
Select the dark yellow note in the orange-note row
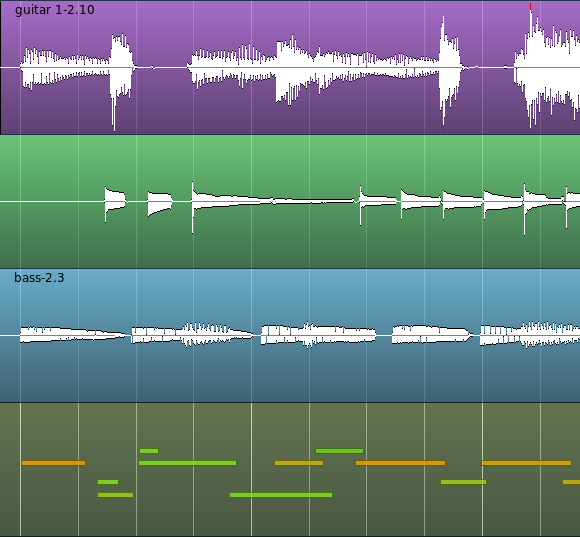pos(299,463)
